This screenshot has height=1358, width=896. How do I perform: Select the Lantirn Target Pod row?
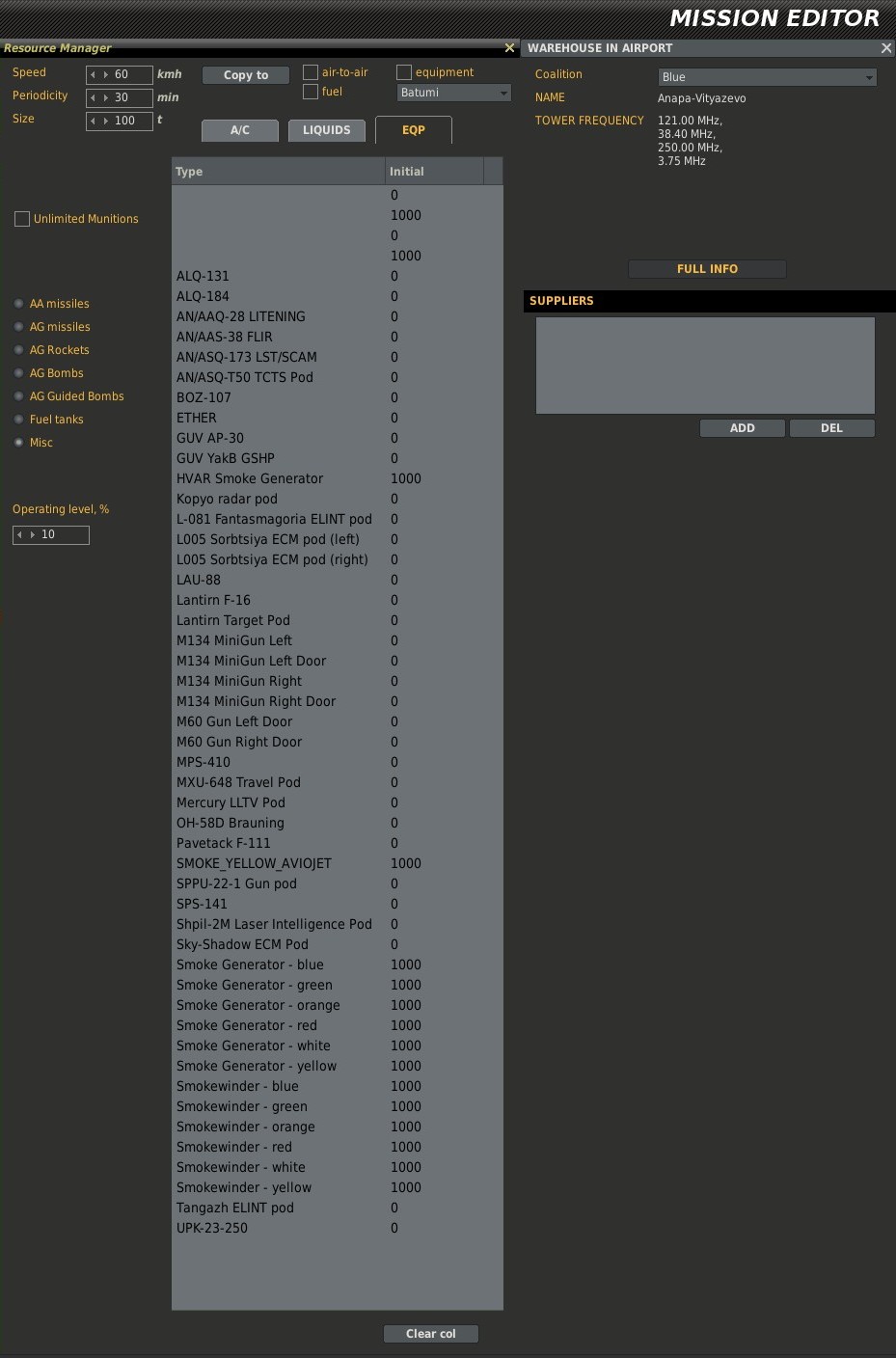point(337,620)
